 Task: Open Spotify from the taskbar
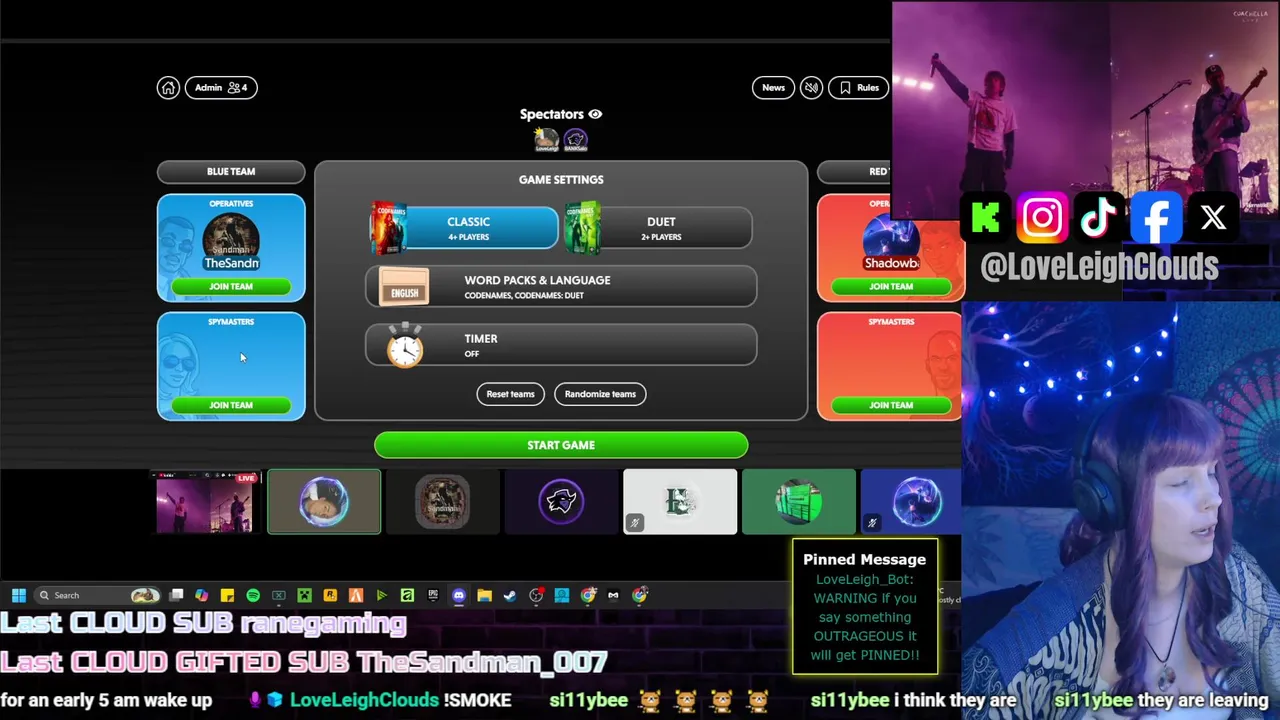pos(253,595)
